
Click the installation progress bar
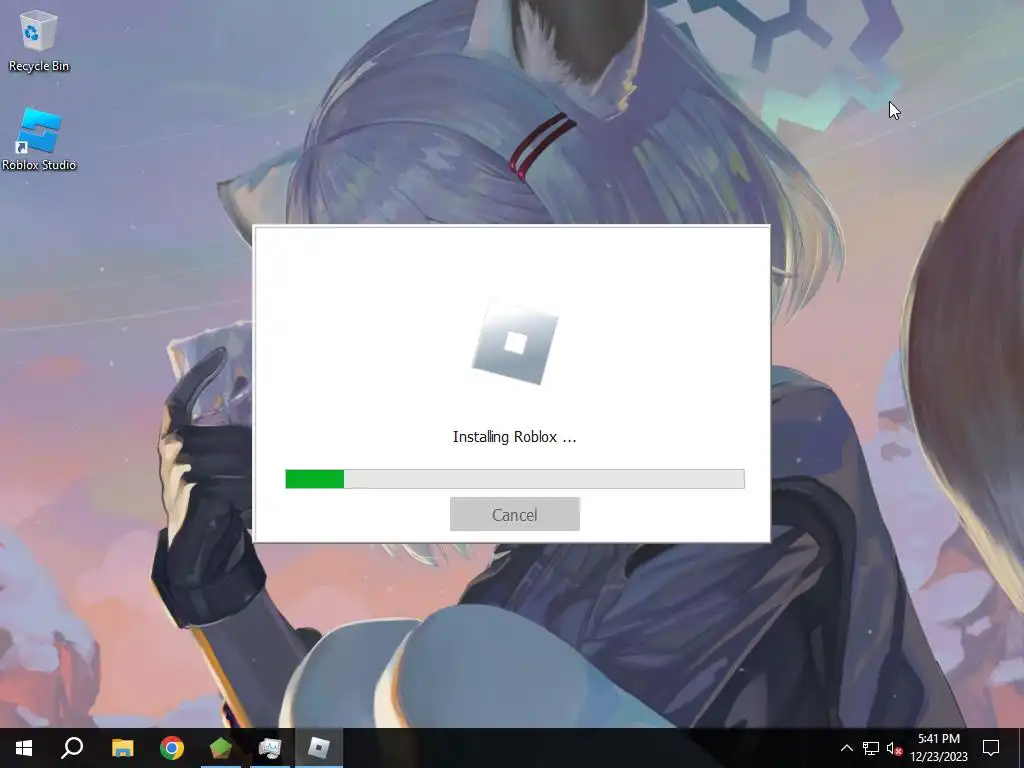point(515,479)
